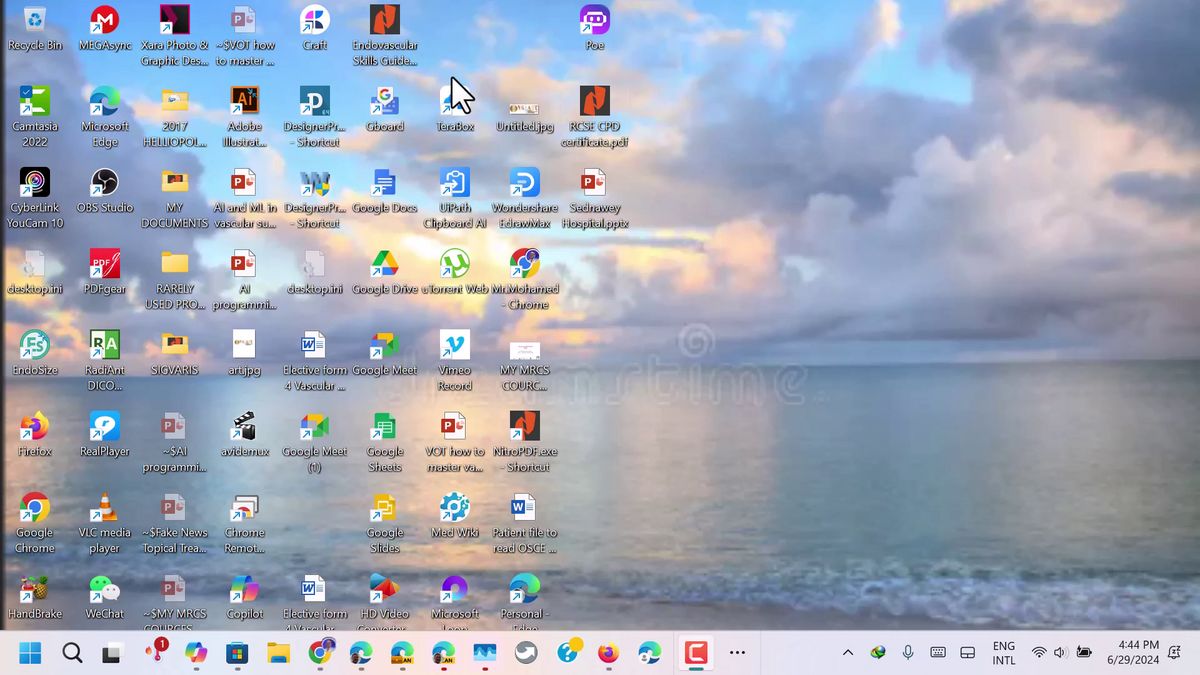Open File Explorer from the taskbar
The width and height of the screenshot is (1200, 675).
click(x=278, y=653)
